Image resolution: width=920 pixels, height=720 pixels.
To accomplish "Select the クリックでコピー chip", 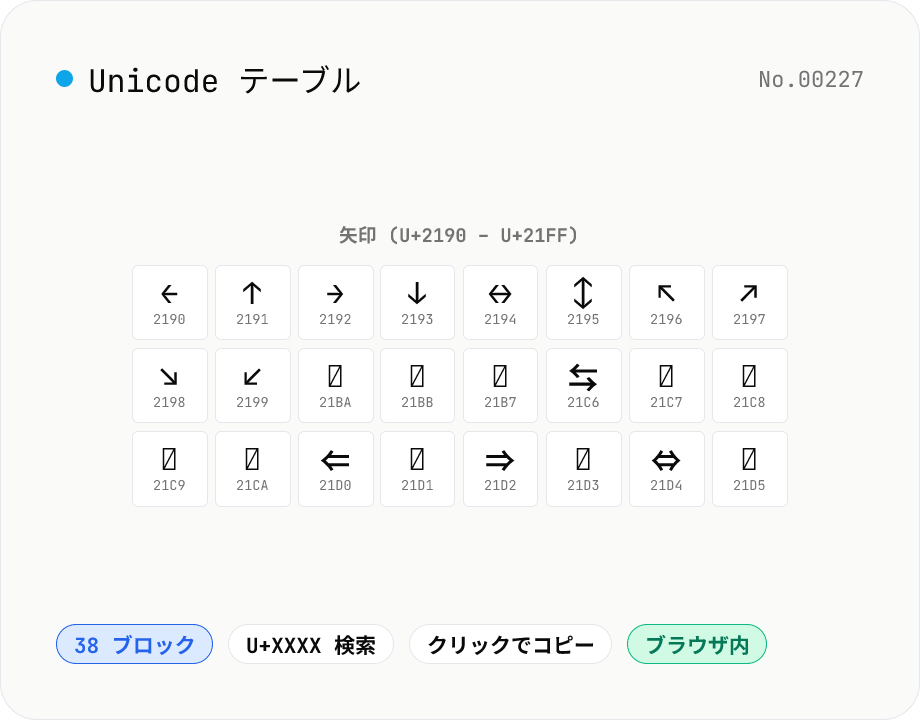I will click(x=510, y=644).
